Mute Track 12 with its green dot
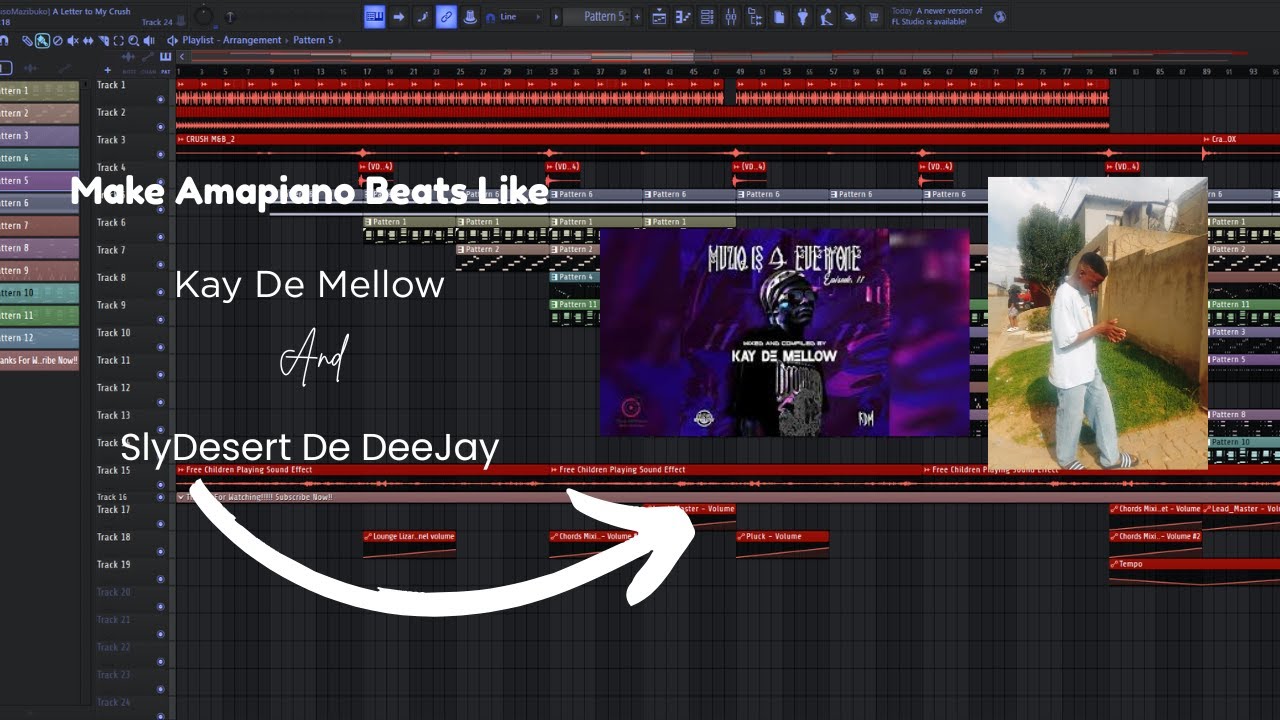Screen dimensions: 1280x720 coord(161,402)
